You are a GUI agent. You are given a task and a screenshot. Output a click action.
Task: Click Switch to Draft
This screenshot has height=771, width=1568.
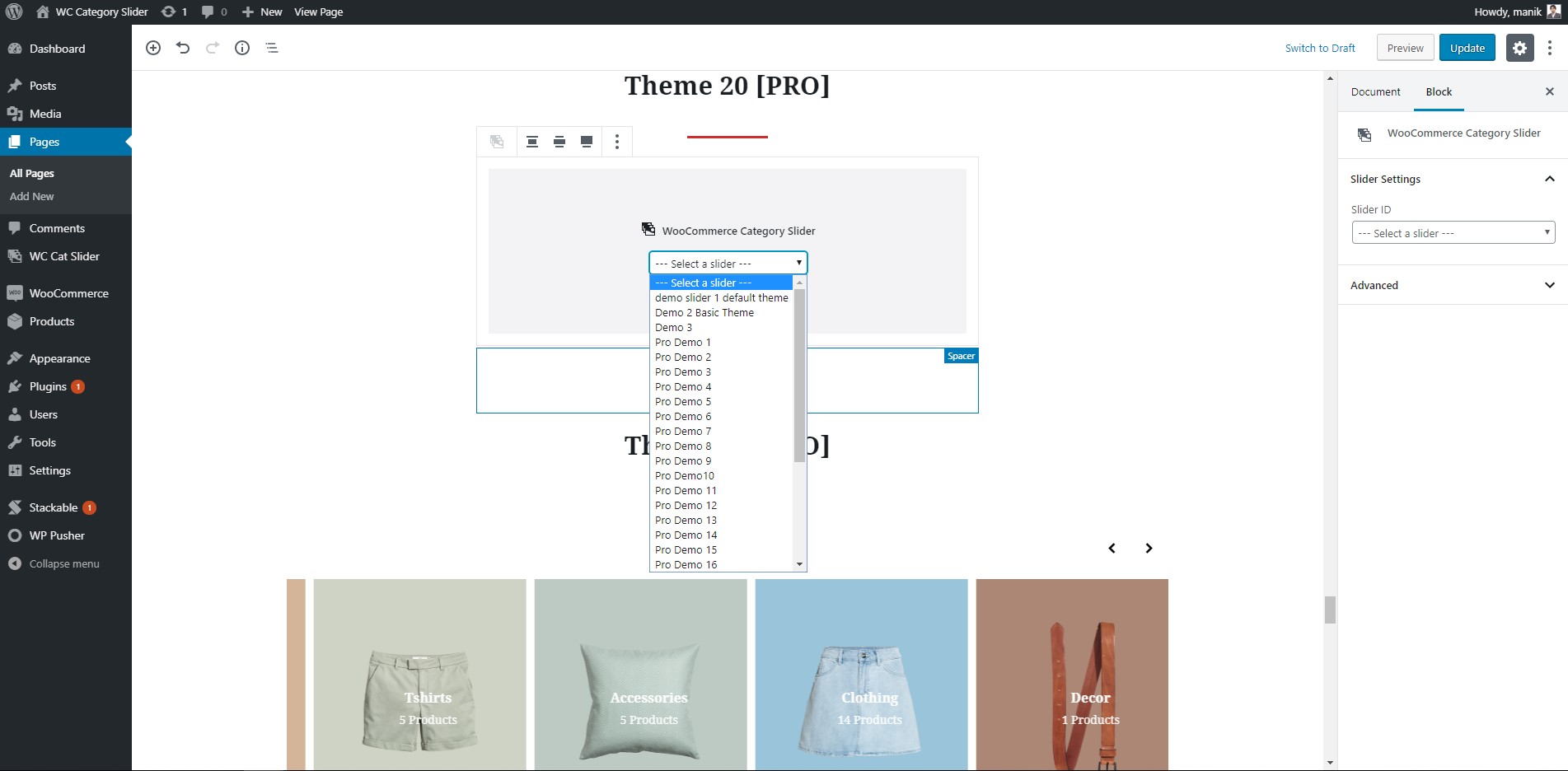click(1320, 48)
